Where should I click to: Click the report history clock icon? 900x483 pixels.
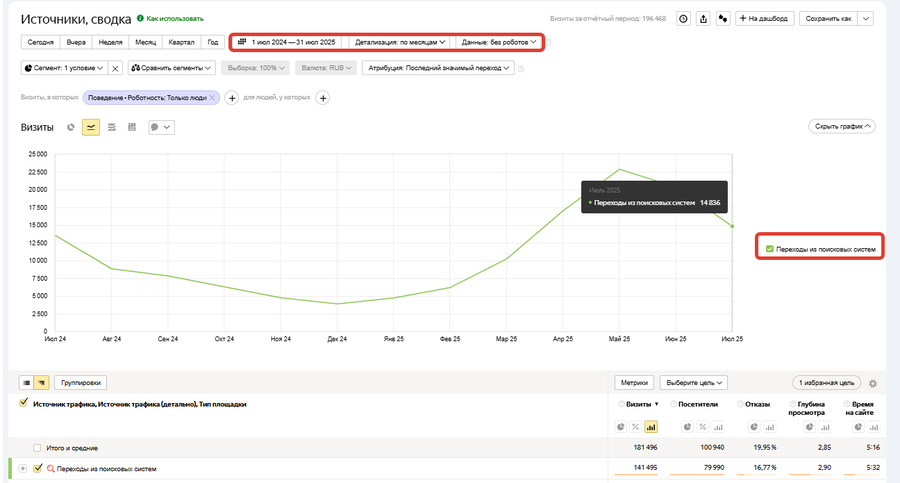(x=683, y=19)
